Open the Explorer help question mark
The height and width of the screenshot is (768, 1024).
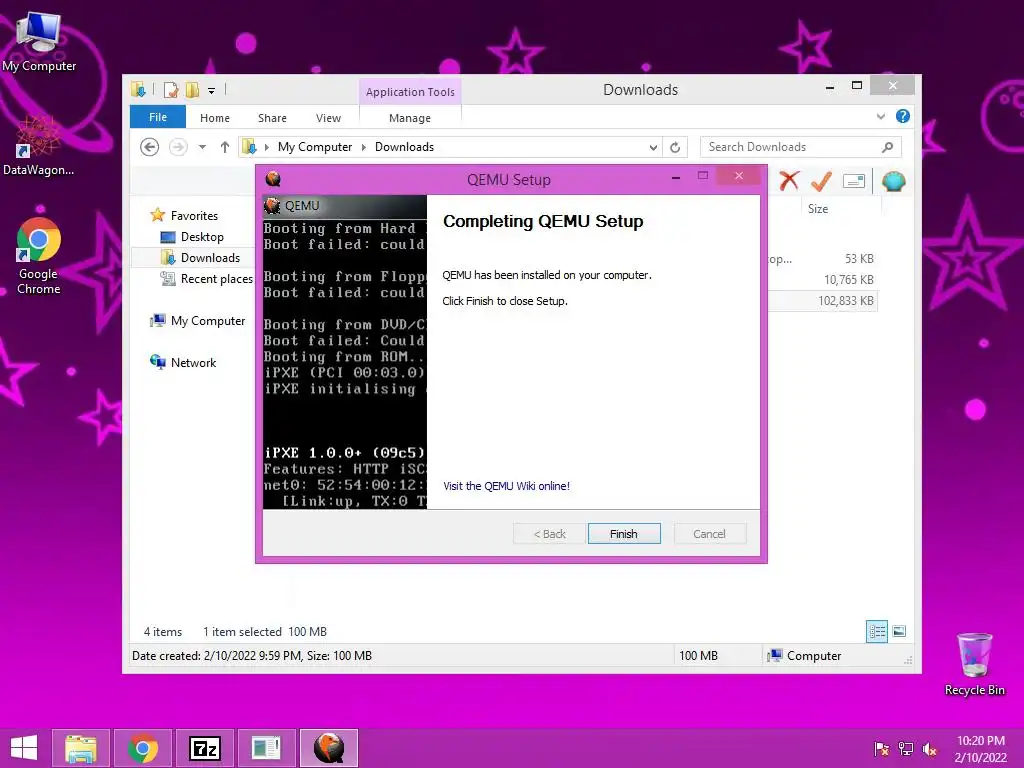903,116
